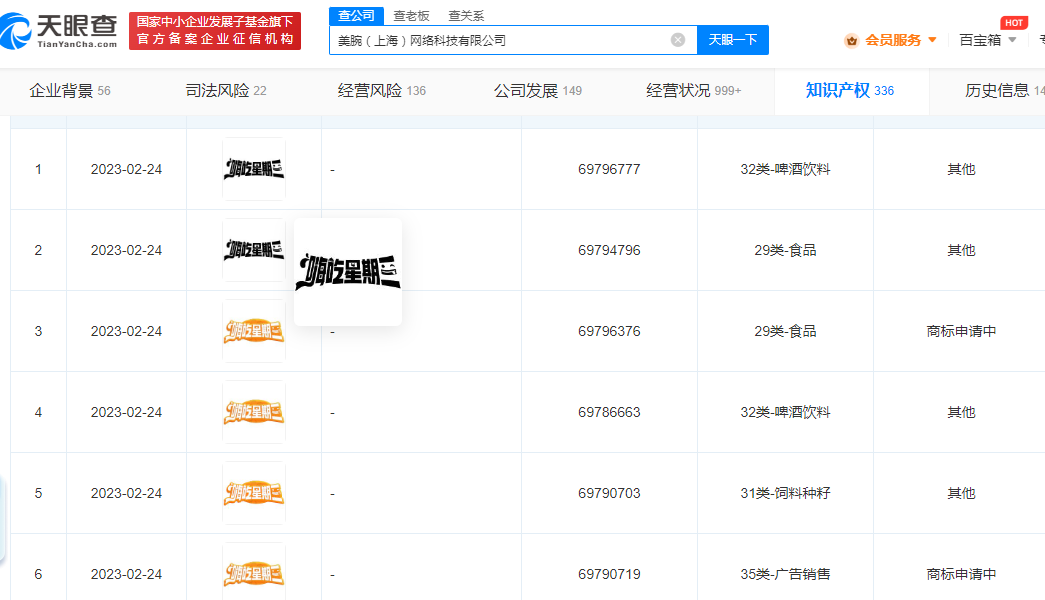Clear the search box using the X icon
This screenshot has width=1045, height=600.
[x=677, y=39]
